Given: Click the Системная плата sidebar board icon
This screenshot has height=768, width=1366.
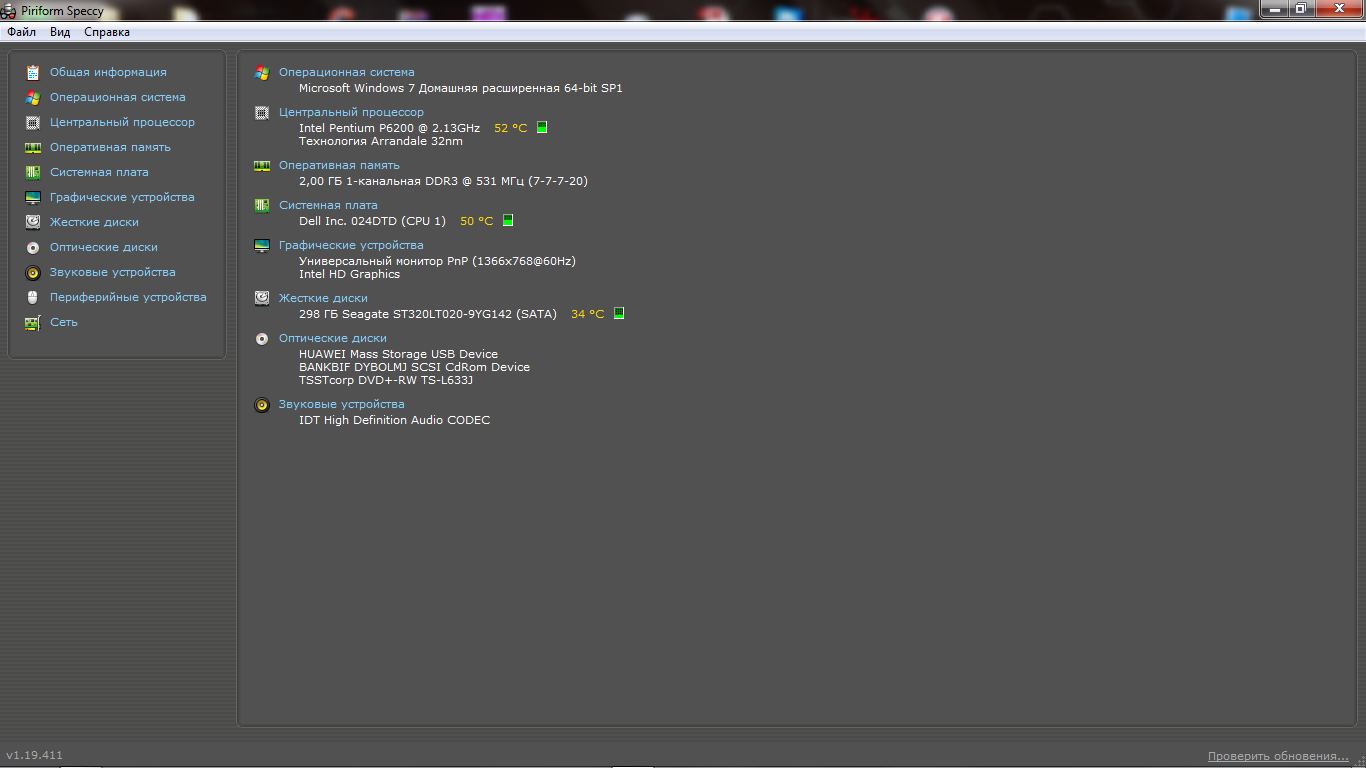Looking at the screenshot, I should pos(33,172).
